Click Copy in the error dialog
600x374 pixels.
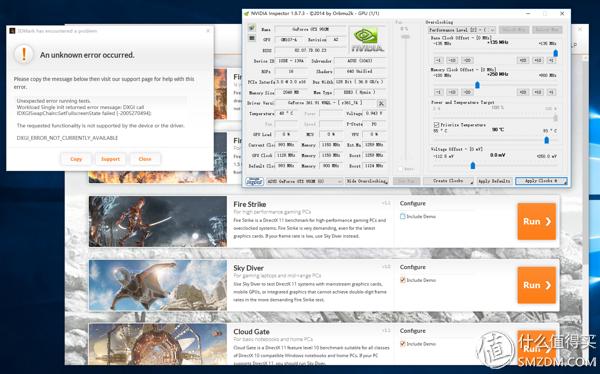pyautogui.click(x=76, y=159)
